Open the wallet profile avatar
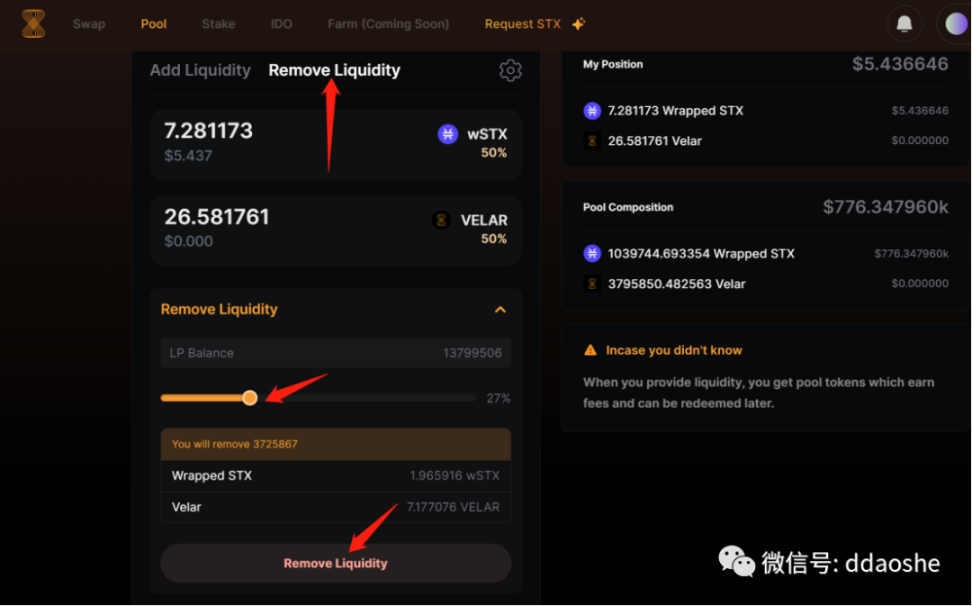Image resolution: width=972 pixels, height=606 pixels. pos(955,24)
